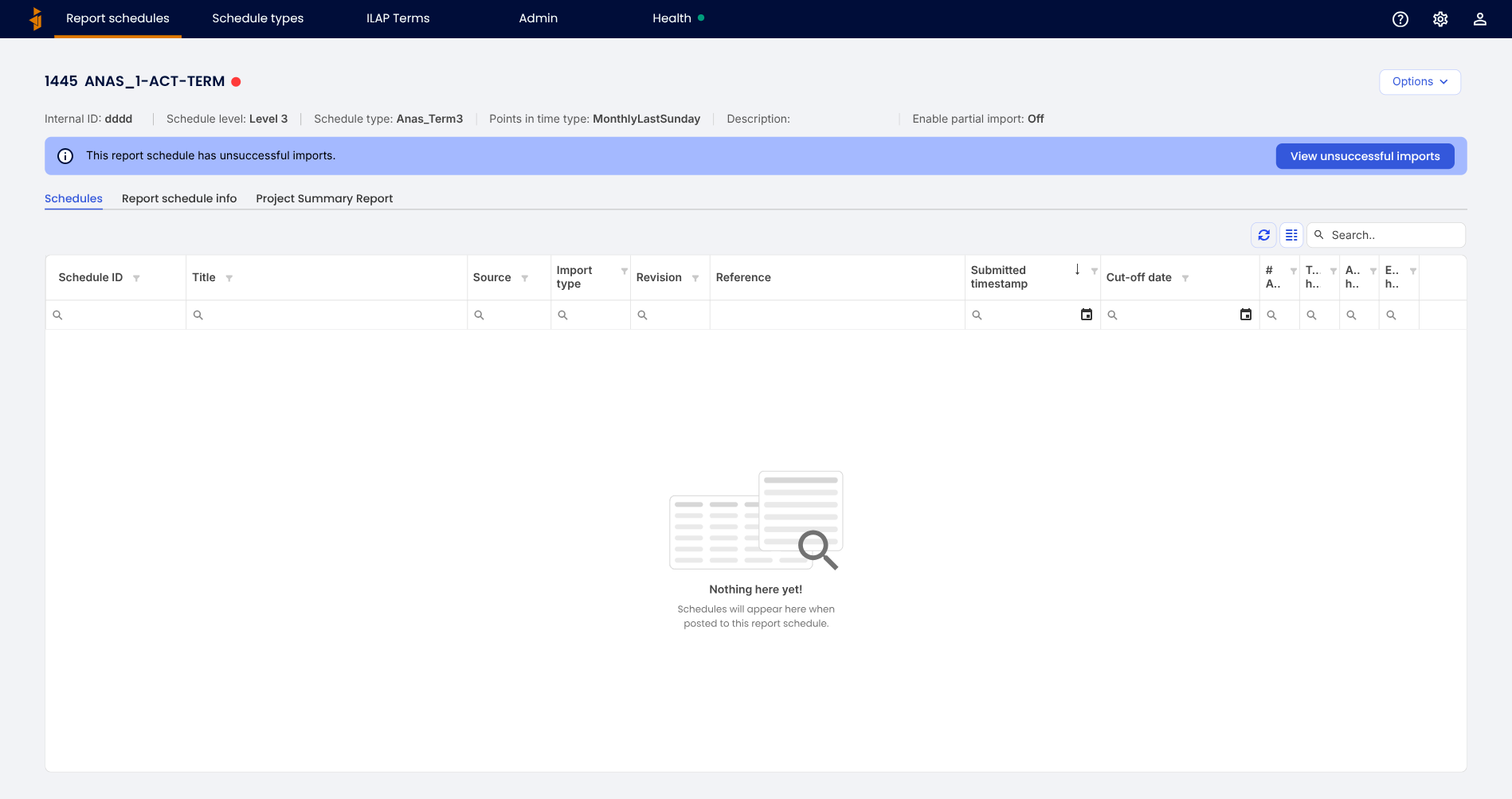This screenshot has width=1512, height=799.
Task: Click the red status dot beside title
Action: (236, 81)
